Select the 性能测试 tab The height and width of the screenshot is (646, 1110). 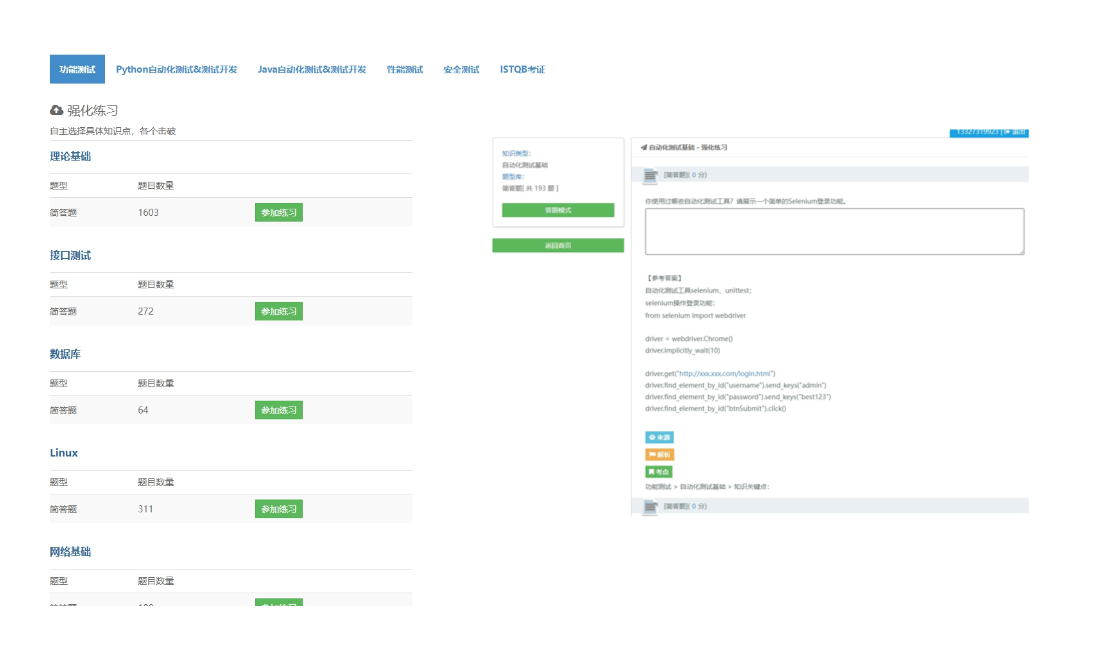pyautogui.click(x=404, y=70)
